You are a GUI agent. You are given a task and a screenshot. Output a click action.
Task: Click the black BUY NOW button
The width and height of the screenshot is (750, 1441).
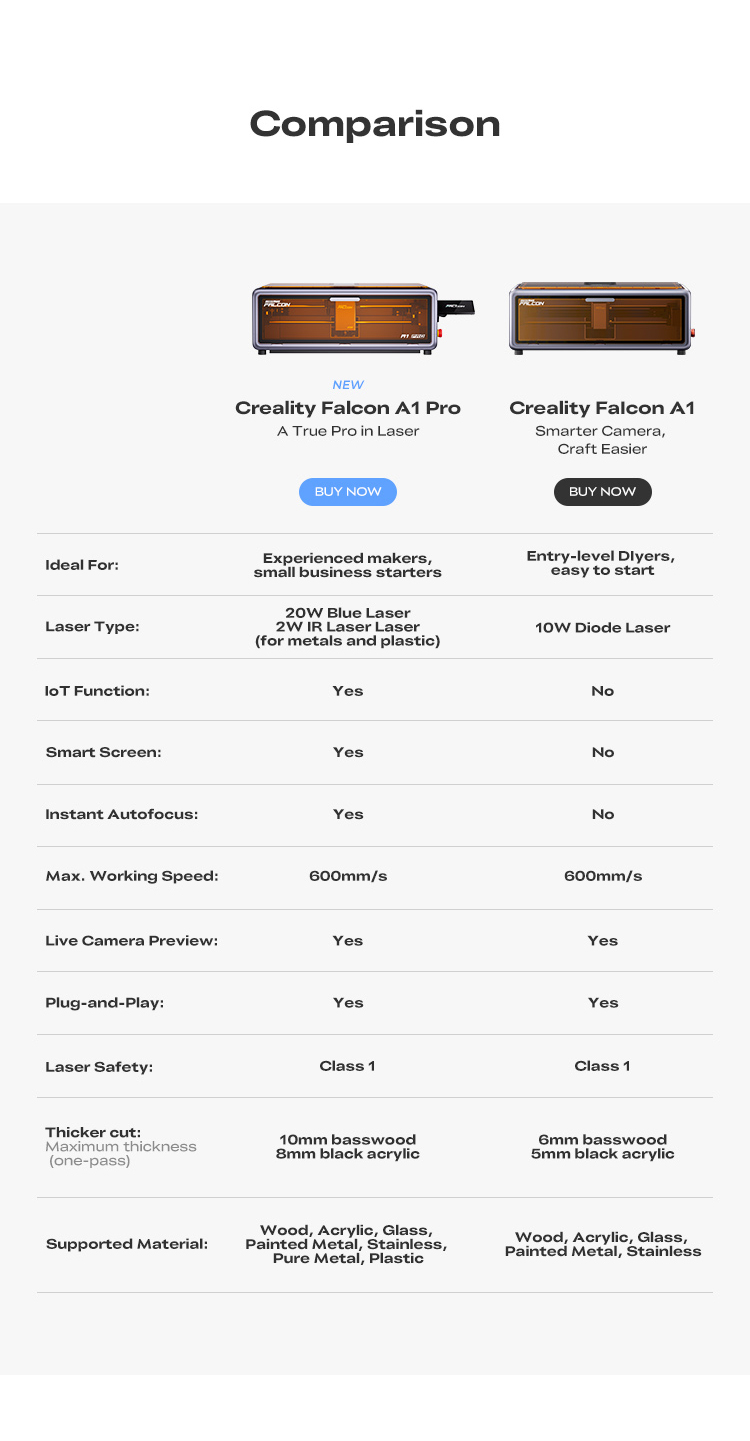click(602, 492)
